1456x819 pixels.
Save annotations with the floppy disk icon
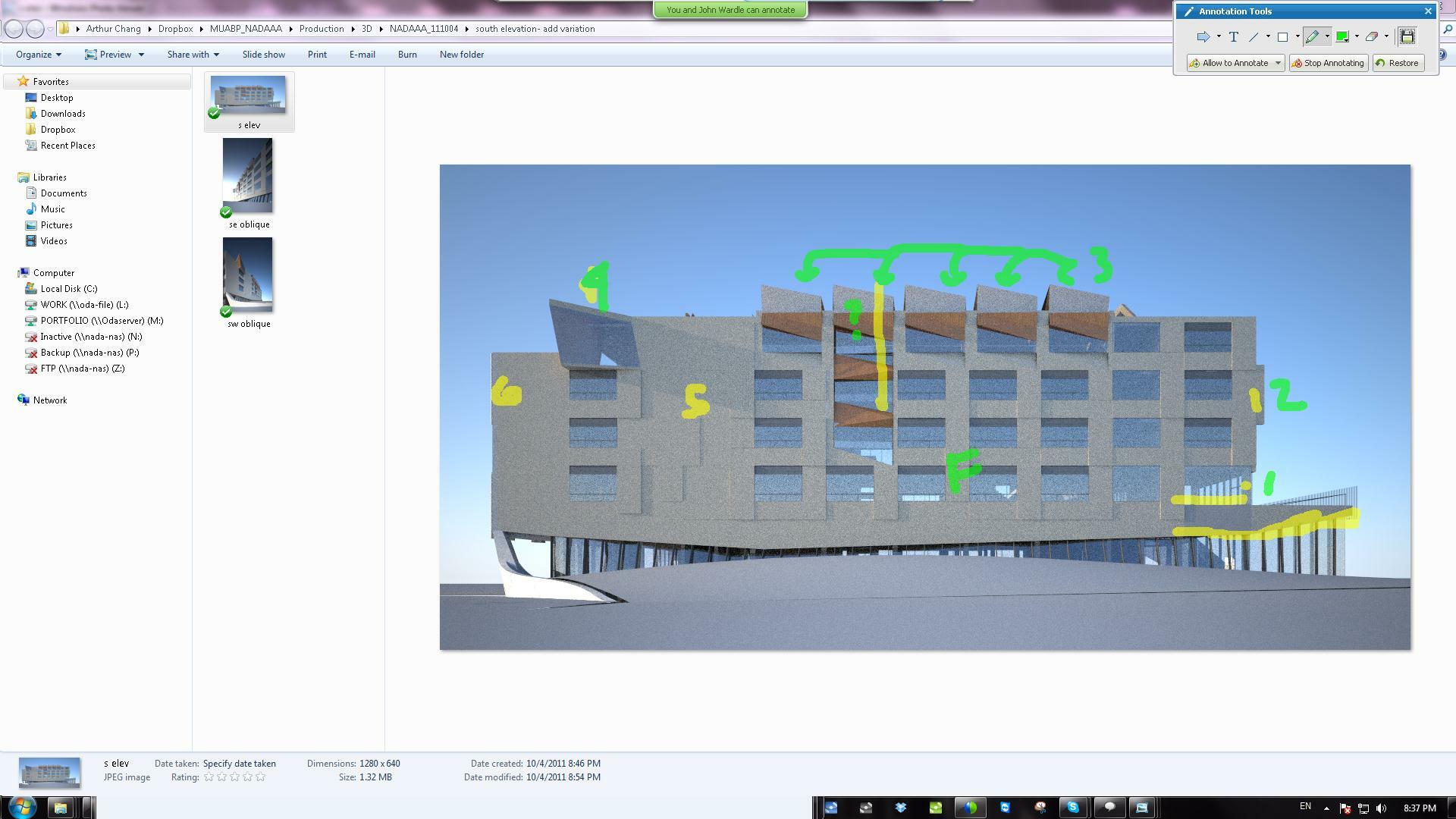[1407, 36]
